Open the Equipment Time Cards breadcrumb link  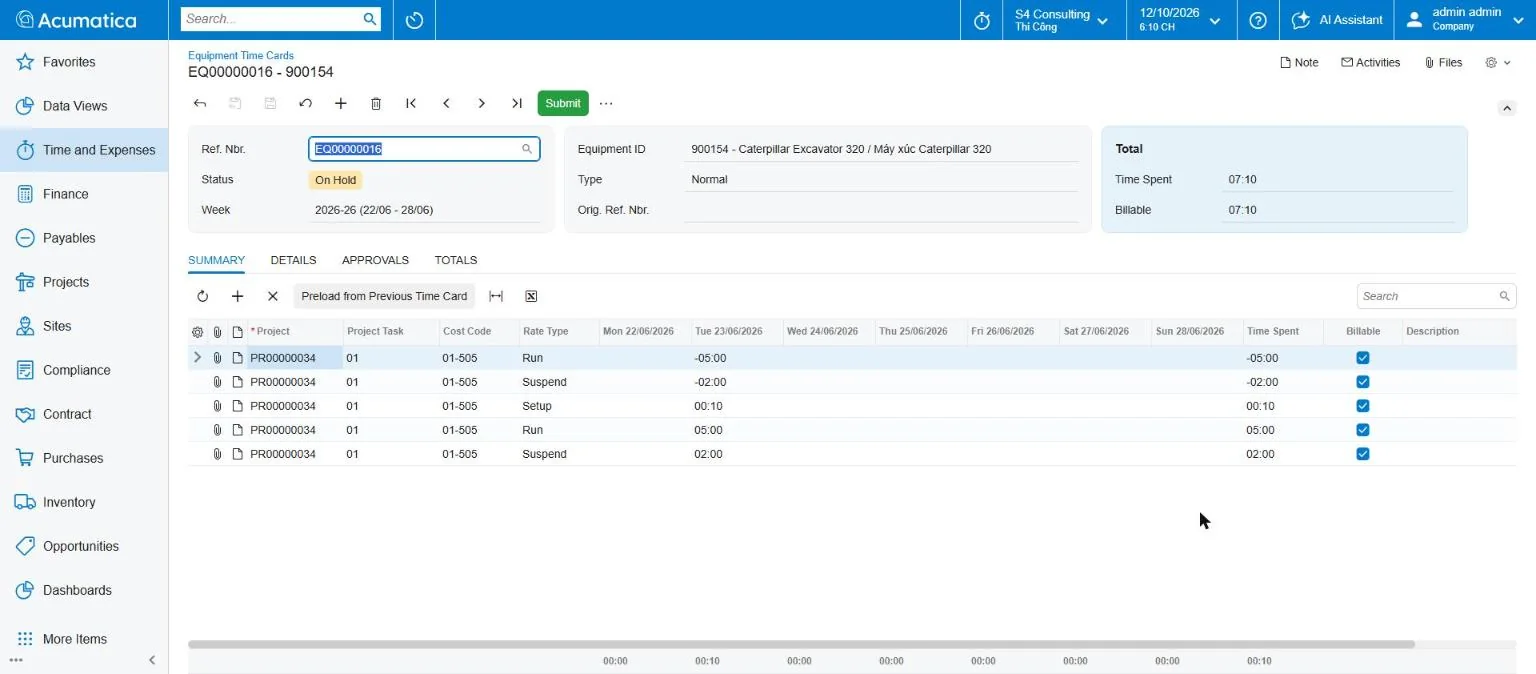pyautogui.click(x=241, y=56)
